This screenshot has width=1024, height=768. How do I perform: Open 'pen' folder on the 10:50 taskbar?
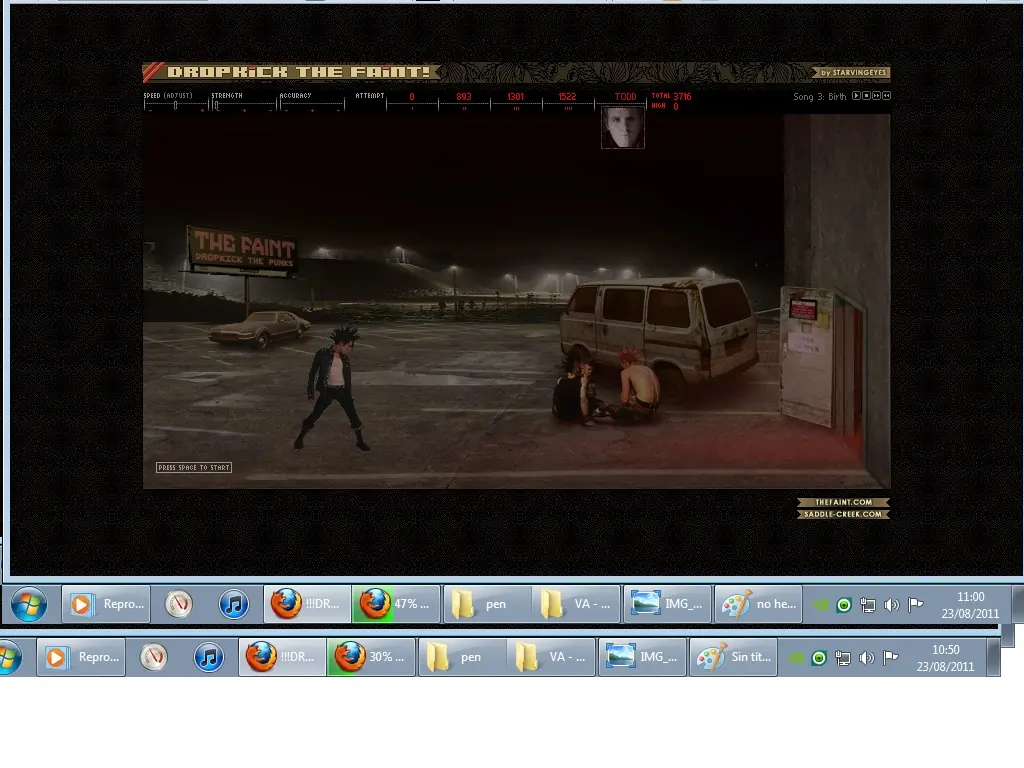click(460, 657)
